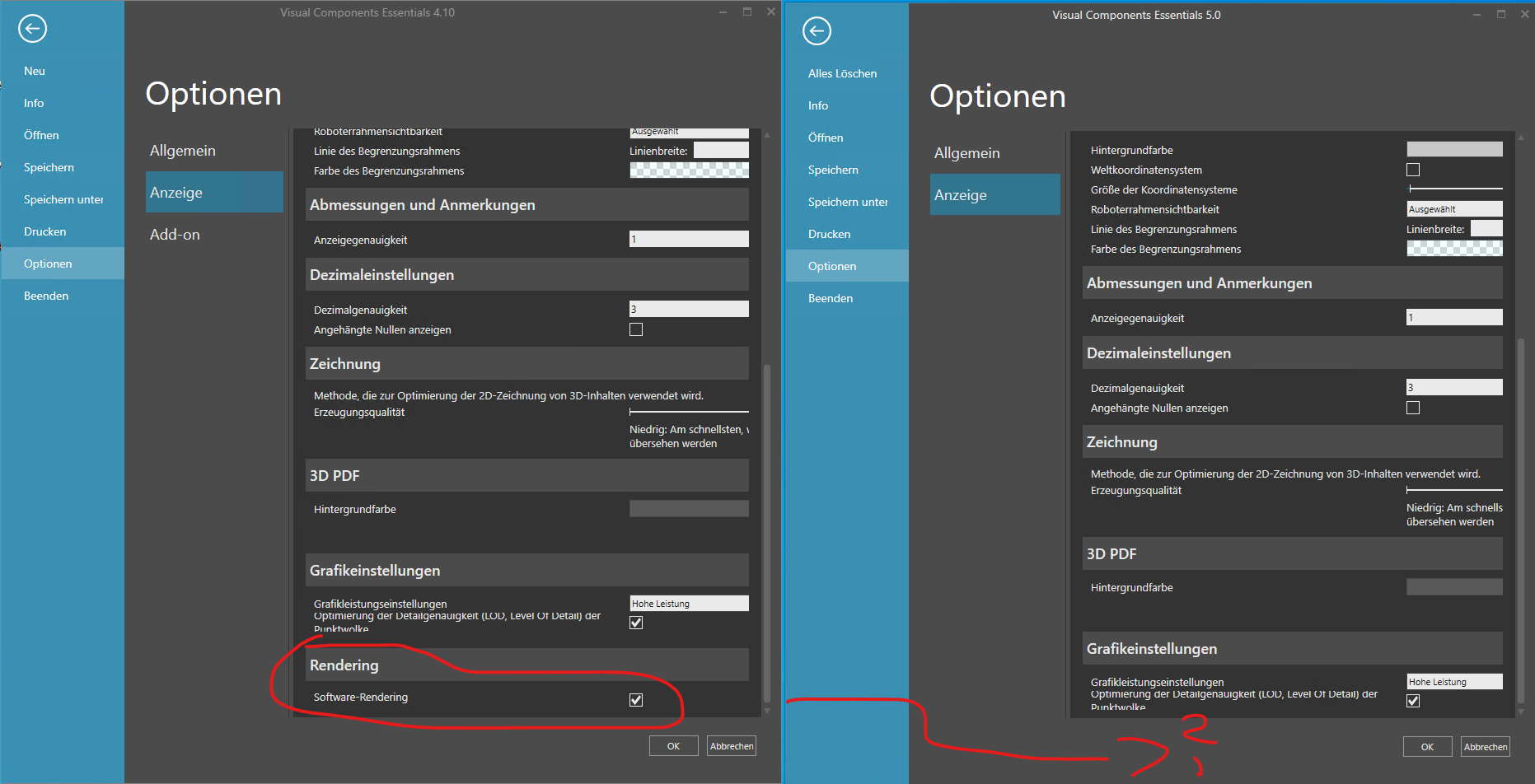This screenshot has width=1535, height=784.
Task: Click the back arrow in Essentials 5.0
Action: pyautogui.click(x=817, y=31)
